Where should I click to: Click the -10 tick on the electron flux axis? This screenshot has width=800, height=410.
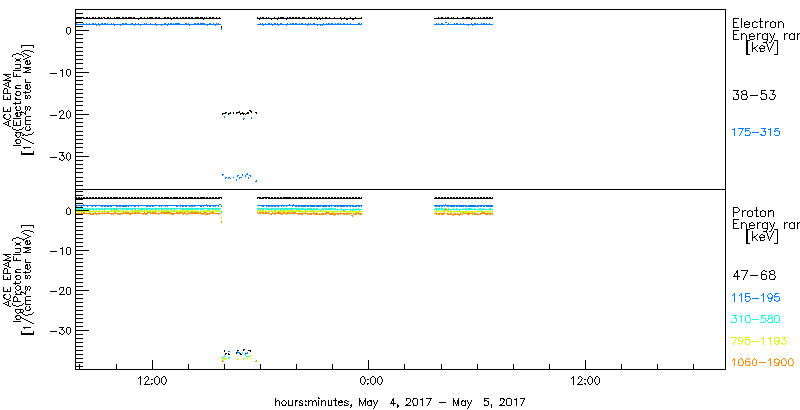pyautogui.click(x=60, y=72)
